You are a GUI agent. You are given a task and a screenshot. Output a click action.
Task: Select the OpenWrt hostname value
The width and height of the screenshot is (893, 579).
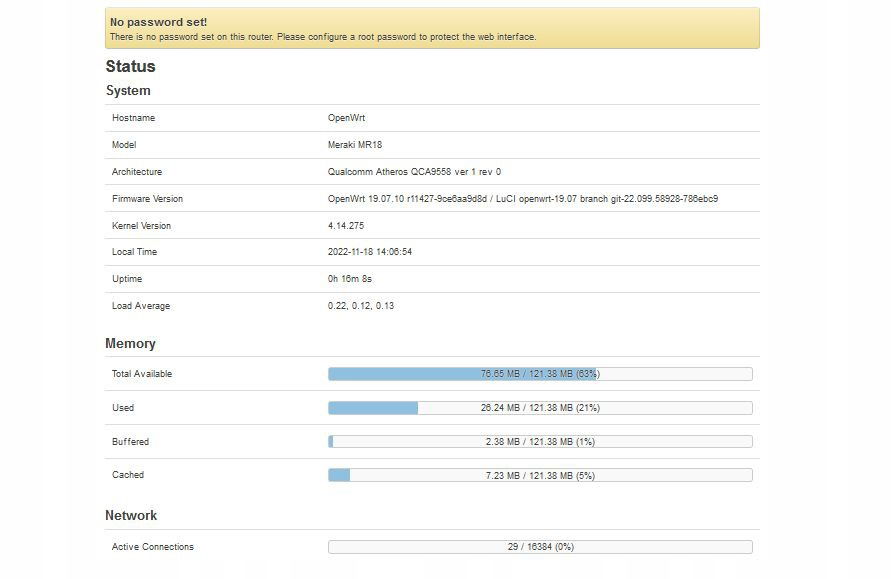click(x=346, y=118)
